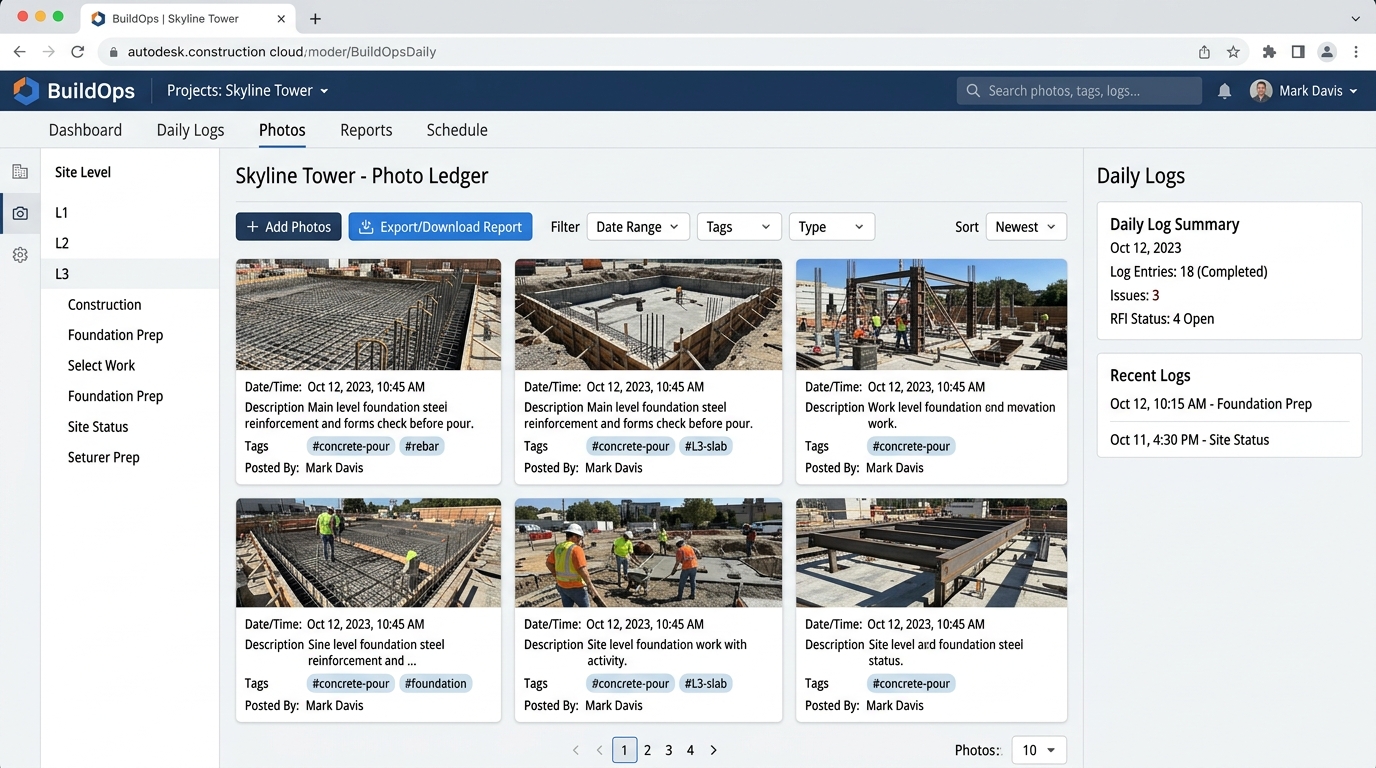Switch to the Daily Logs tab
Screen dimensions: 1376x768
tap(190, 130)
